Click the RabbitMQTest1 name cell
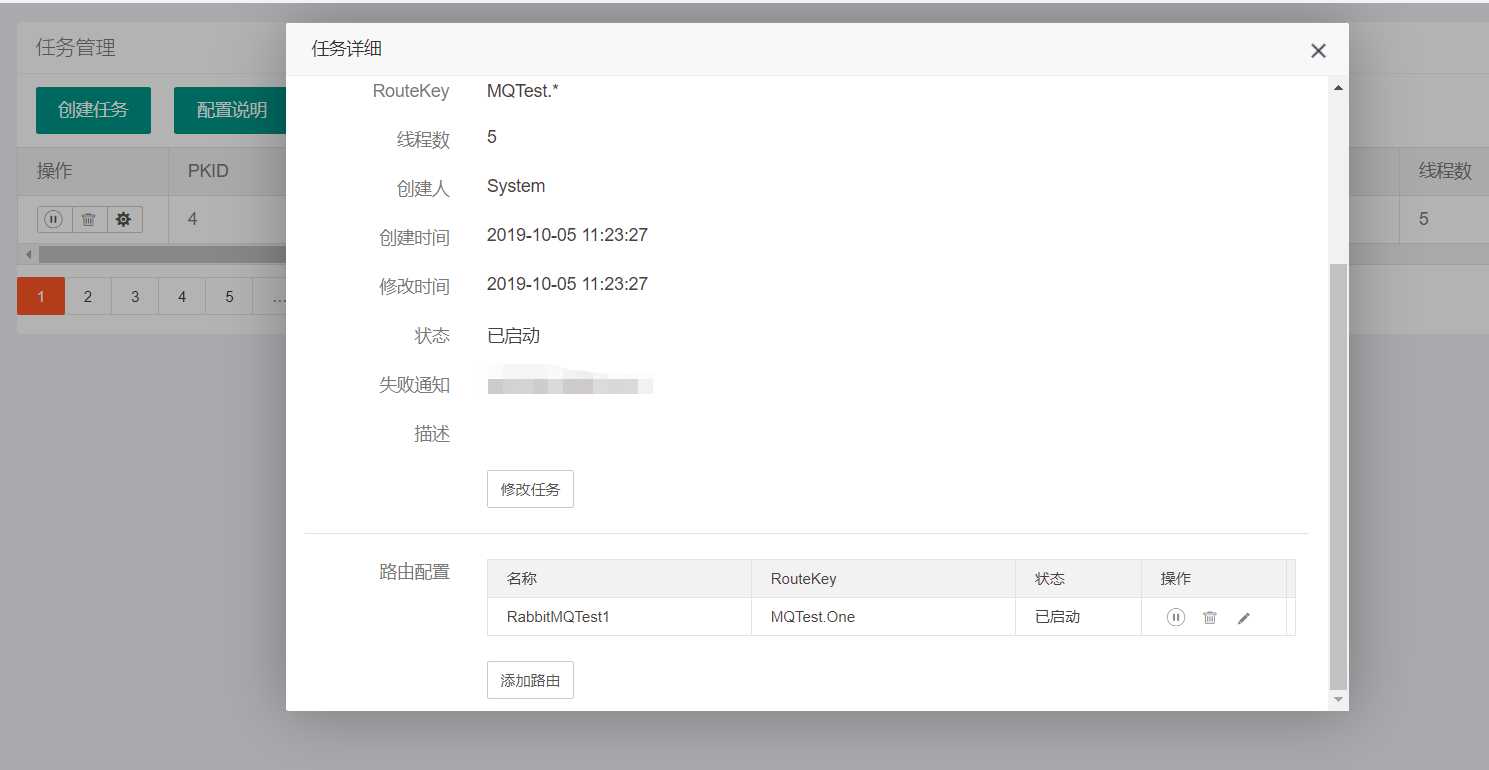 (x=619, y=617)
